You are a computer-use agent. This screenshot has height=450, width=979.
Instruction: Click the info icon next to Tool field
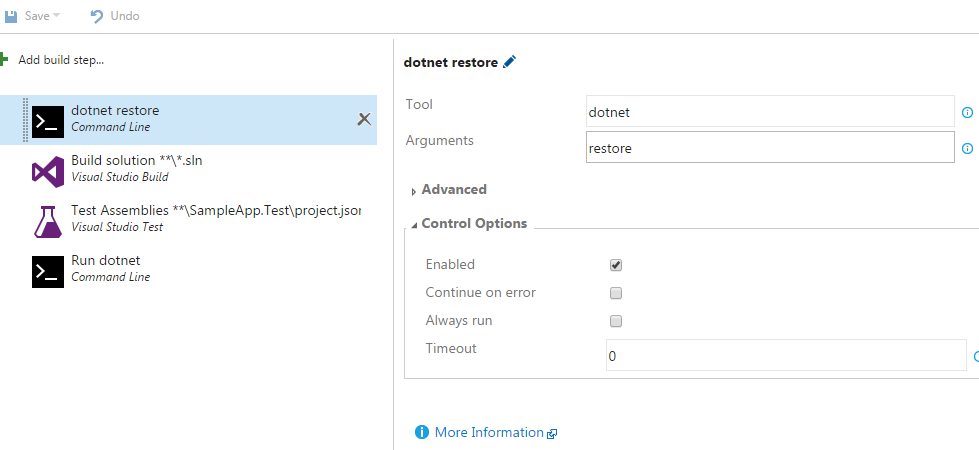[967, 113]
